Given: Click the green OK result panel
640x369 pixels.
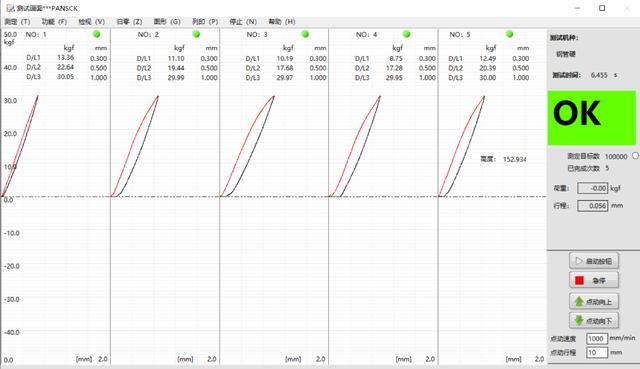Looking at the screenshot, I should pos(591,118).
